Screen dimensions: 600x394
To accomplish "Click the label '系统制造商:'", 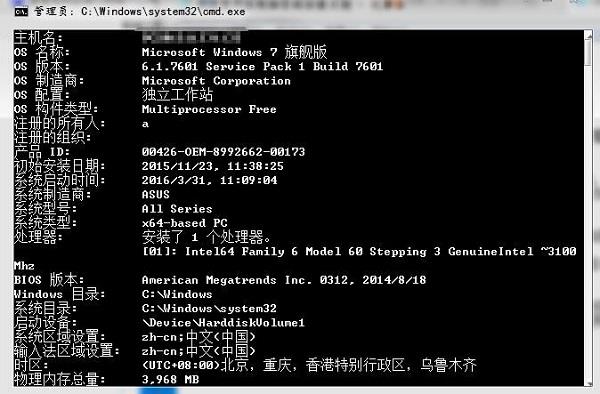I will pos(52,194).
